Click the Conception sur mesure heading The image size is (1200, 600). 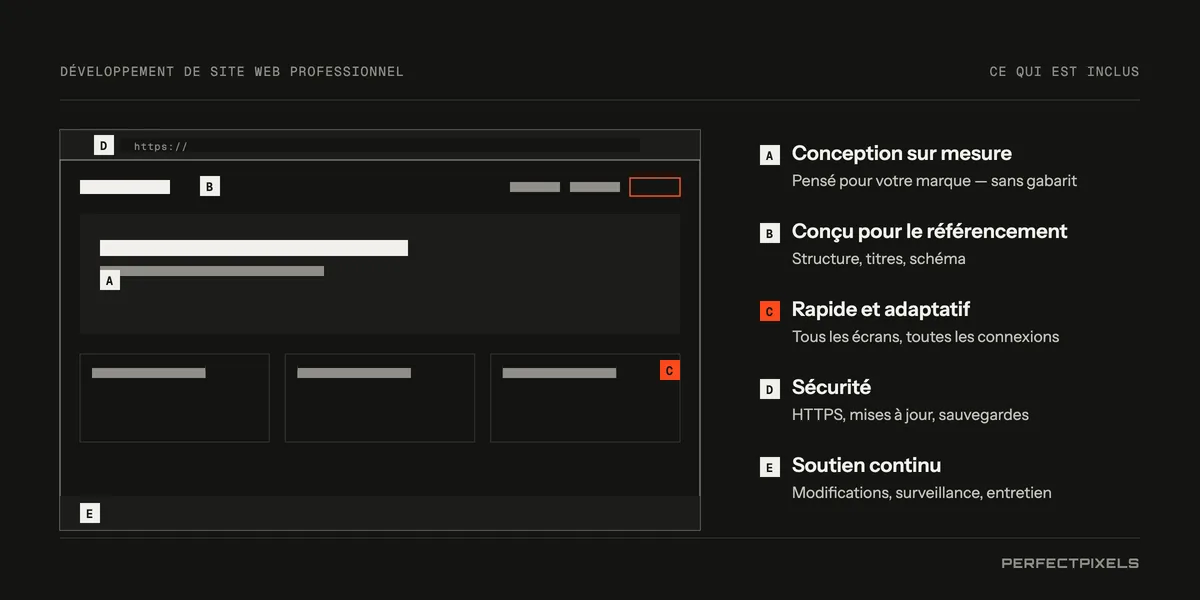[x=902, y=153]
